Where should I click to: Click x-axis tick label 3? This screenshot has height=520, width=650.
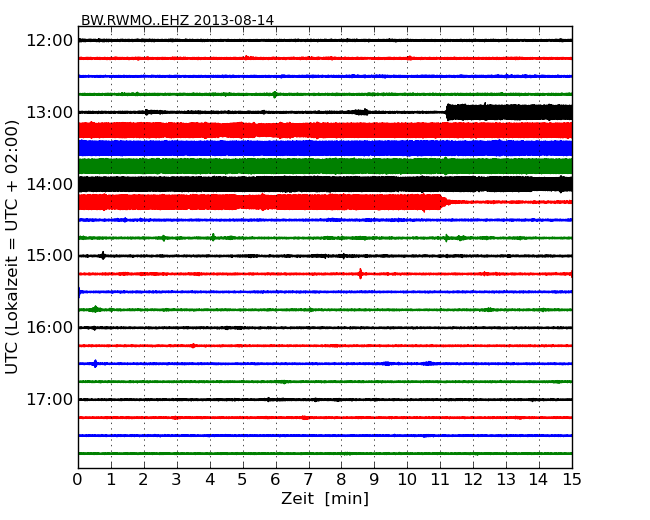click(x=177, y=480)
